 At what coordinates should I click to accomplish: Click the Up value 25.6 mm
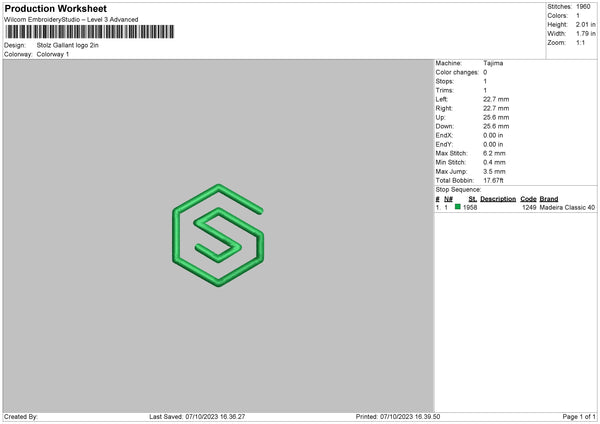coord(496,117)
